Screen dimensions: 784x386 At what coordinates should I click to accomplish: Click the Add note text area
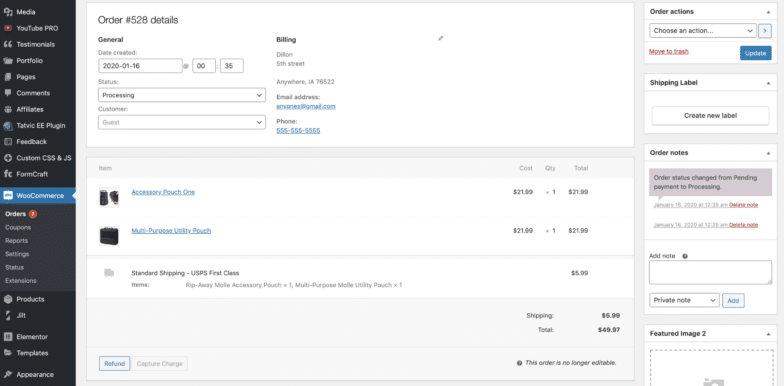pyautogui.click(x=710, y=272)
